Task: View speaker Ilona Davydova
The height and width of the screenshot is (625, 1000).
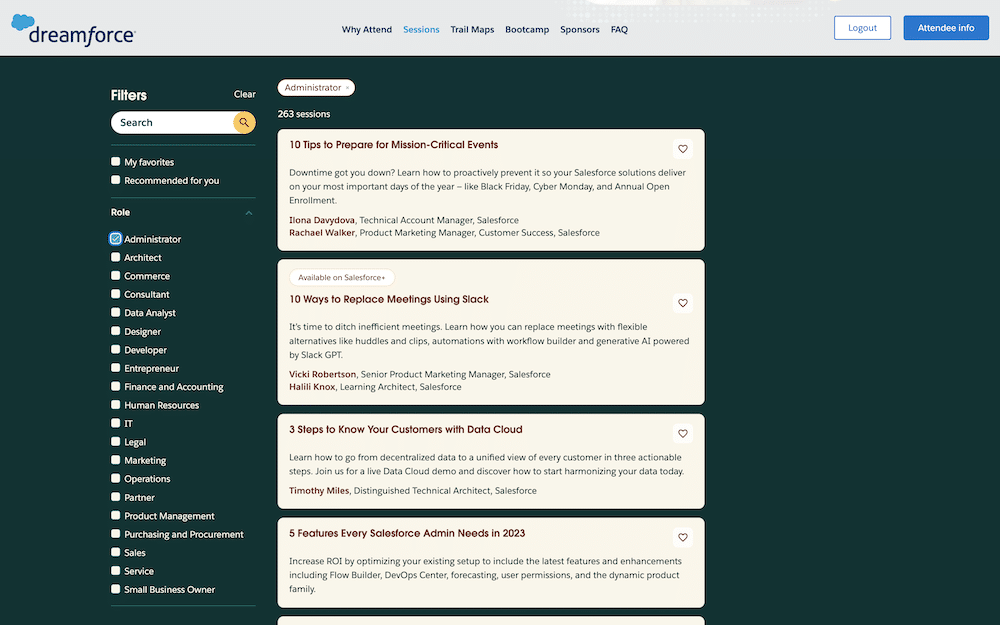Action: click(x=321, y=220)
